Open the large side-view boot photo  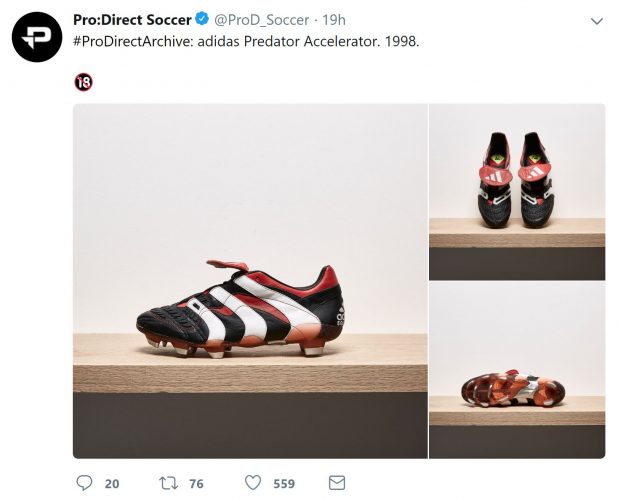(250, 281)
